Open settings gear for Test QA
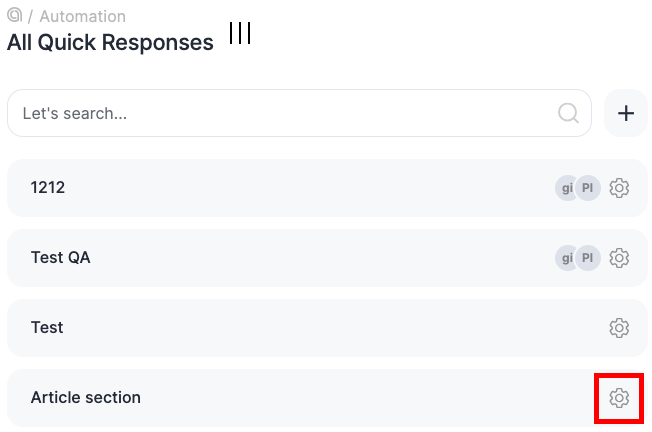652x432 pixels. tap(619, 258)
